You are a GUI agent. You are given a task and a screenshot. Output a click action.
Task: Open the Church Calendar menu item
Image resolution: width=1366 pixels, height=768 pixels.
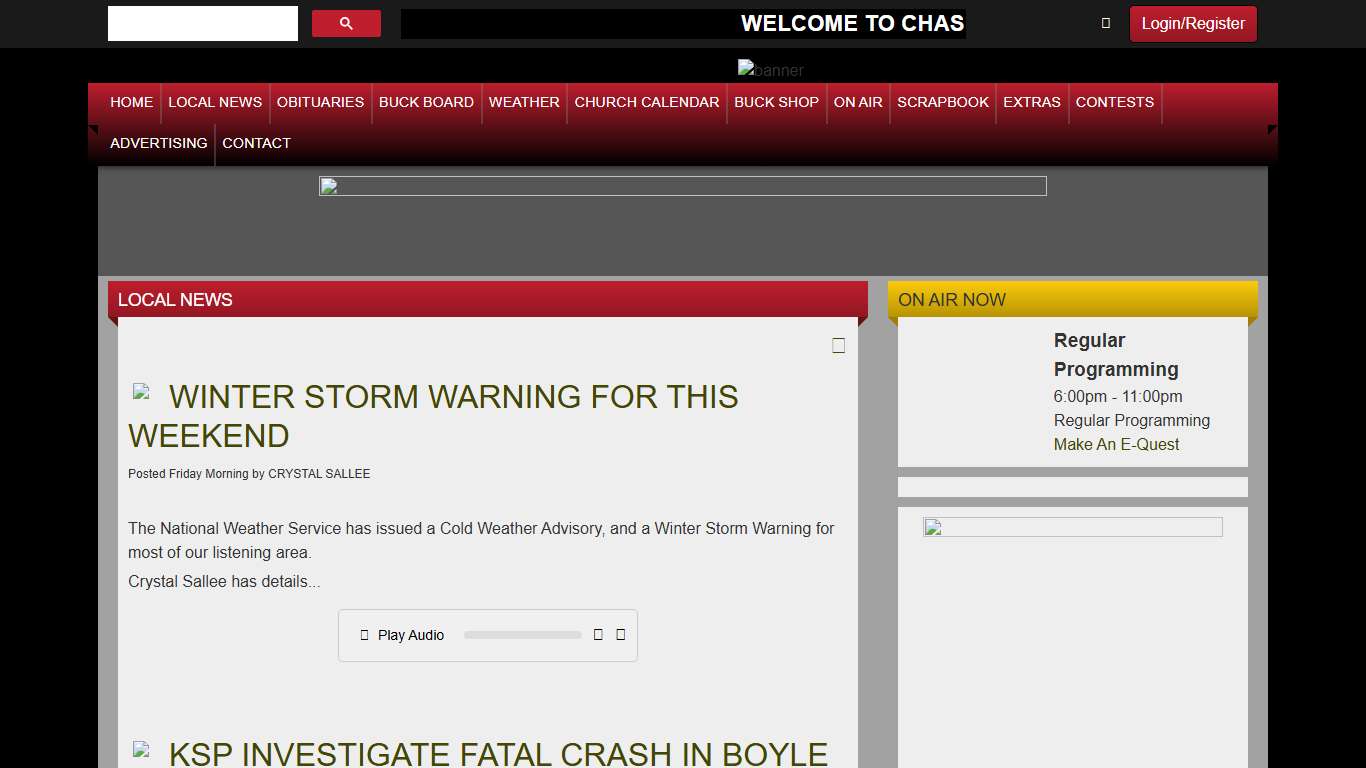click(x=646, y=102)
